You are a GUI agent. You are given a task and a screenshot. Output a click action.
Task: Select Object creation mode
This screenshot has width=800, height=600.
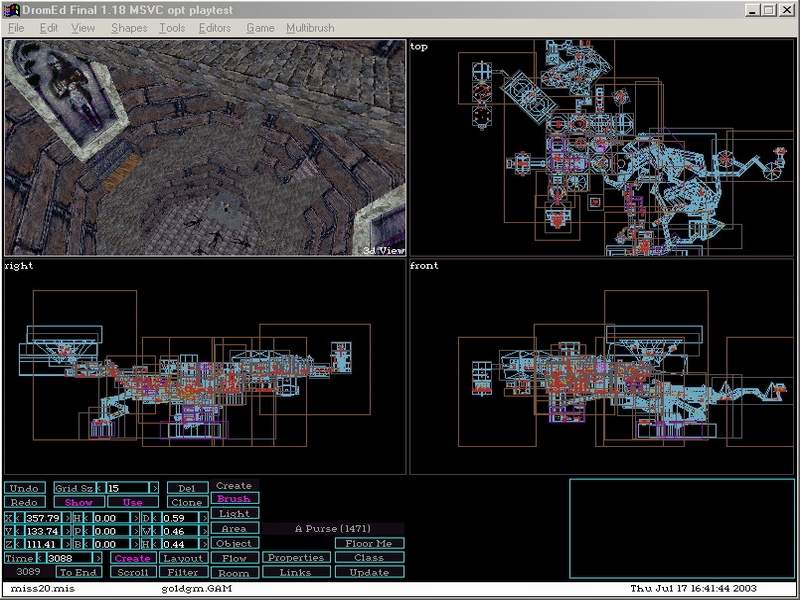[234, 543]
